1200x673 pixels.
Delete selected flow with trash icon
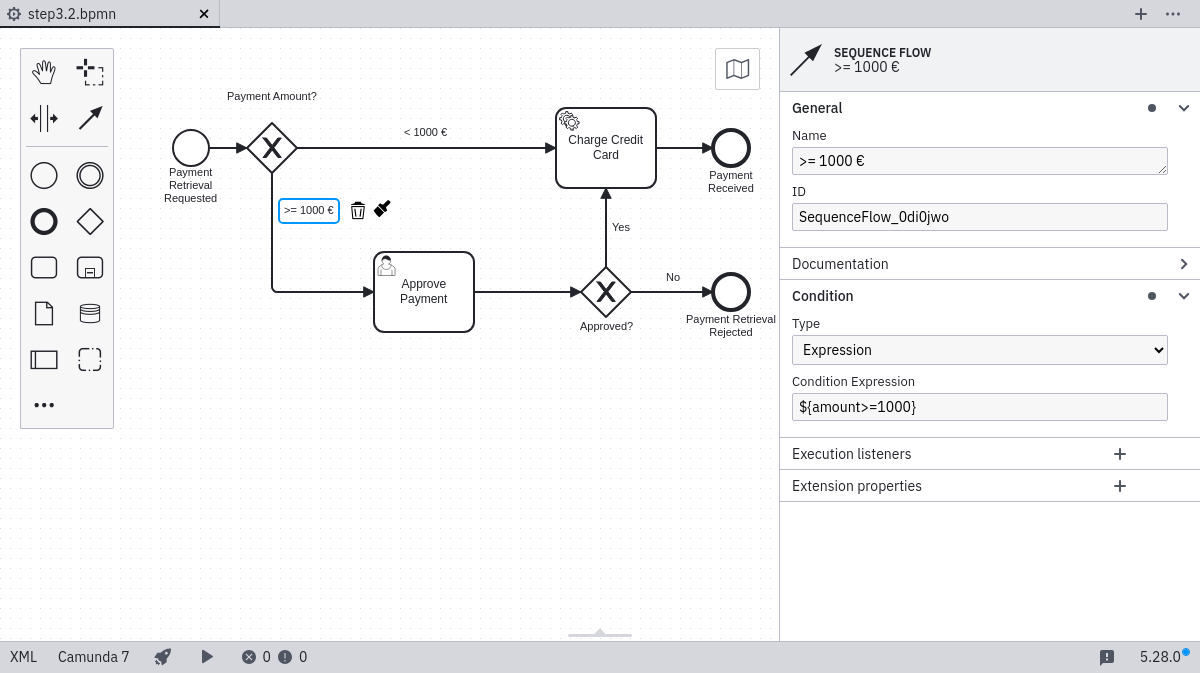(x=358, y=210)
